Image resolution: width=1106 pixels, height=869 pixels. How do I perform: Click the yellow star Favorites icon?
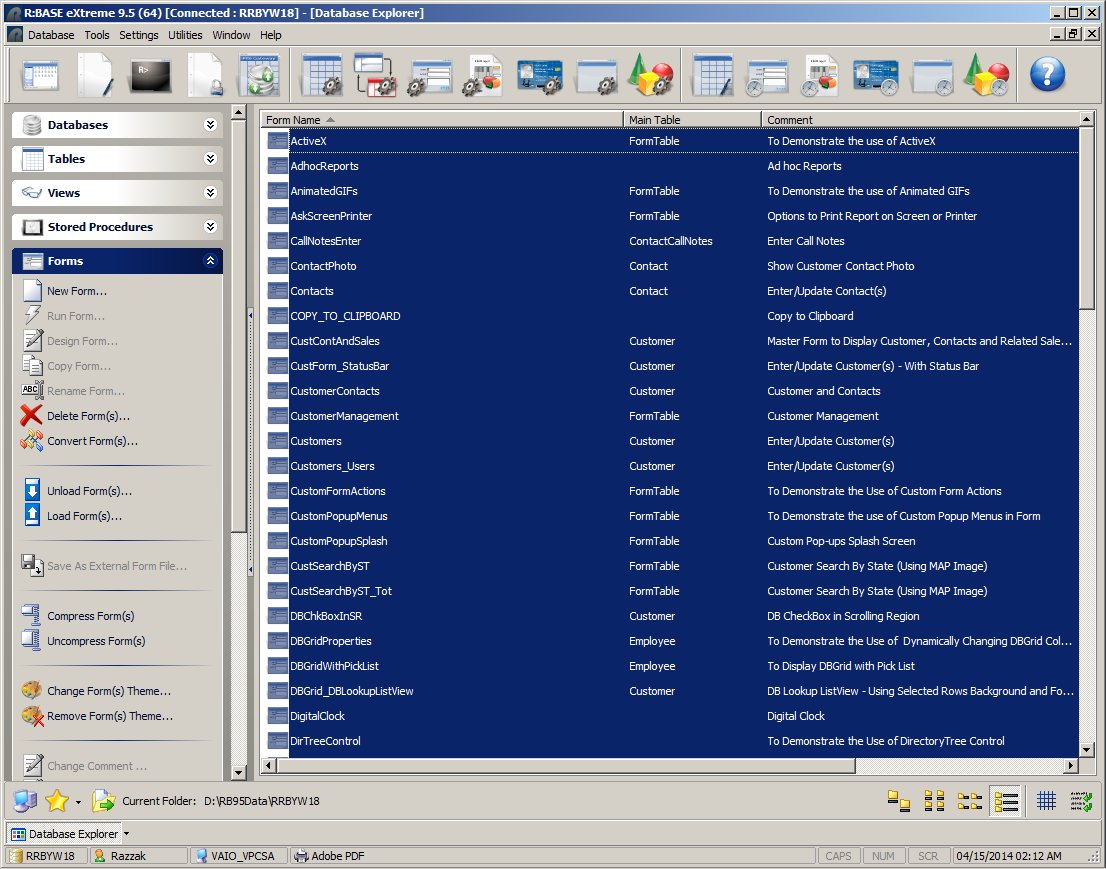click(x=57, y=801)
